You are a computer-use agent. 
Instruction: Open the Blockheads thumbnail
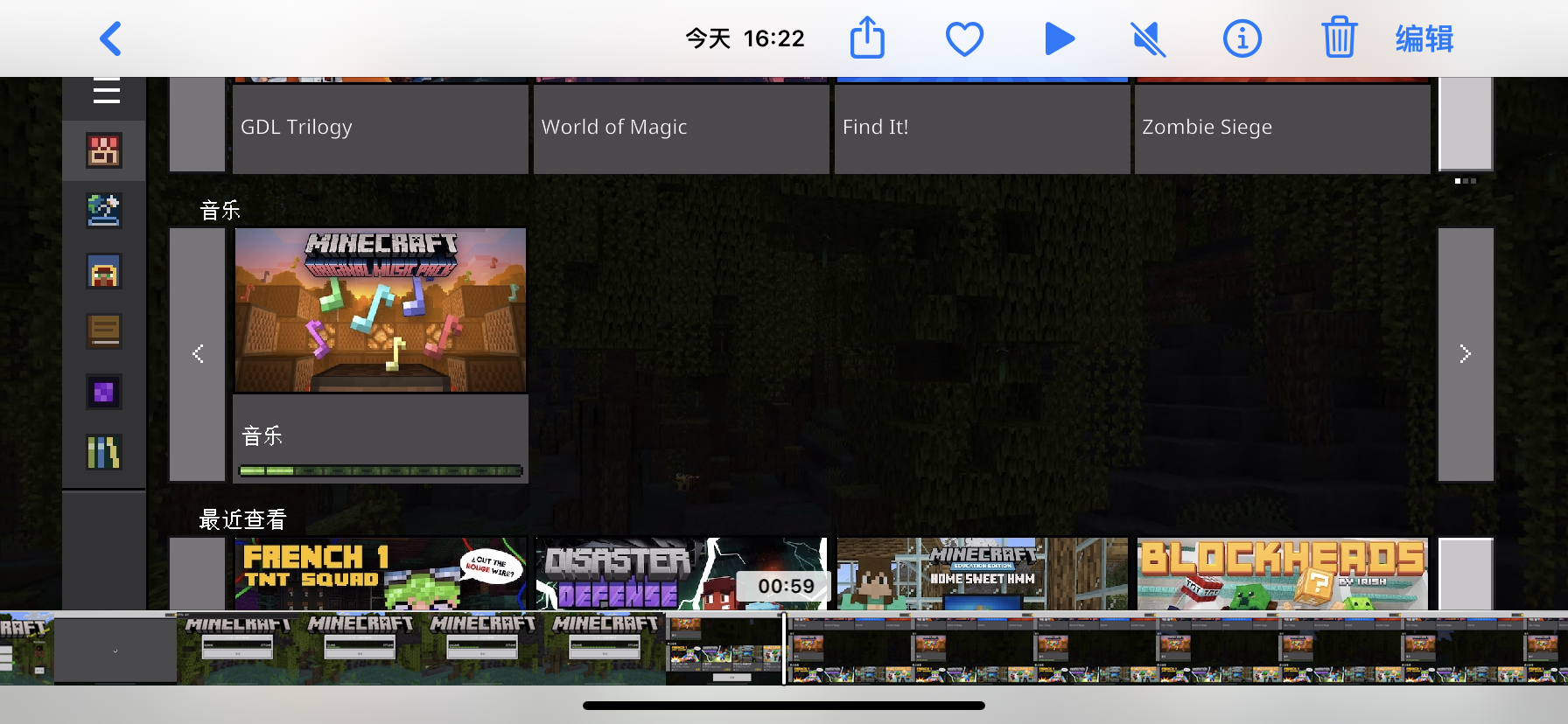[1283, 574]
